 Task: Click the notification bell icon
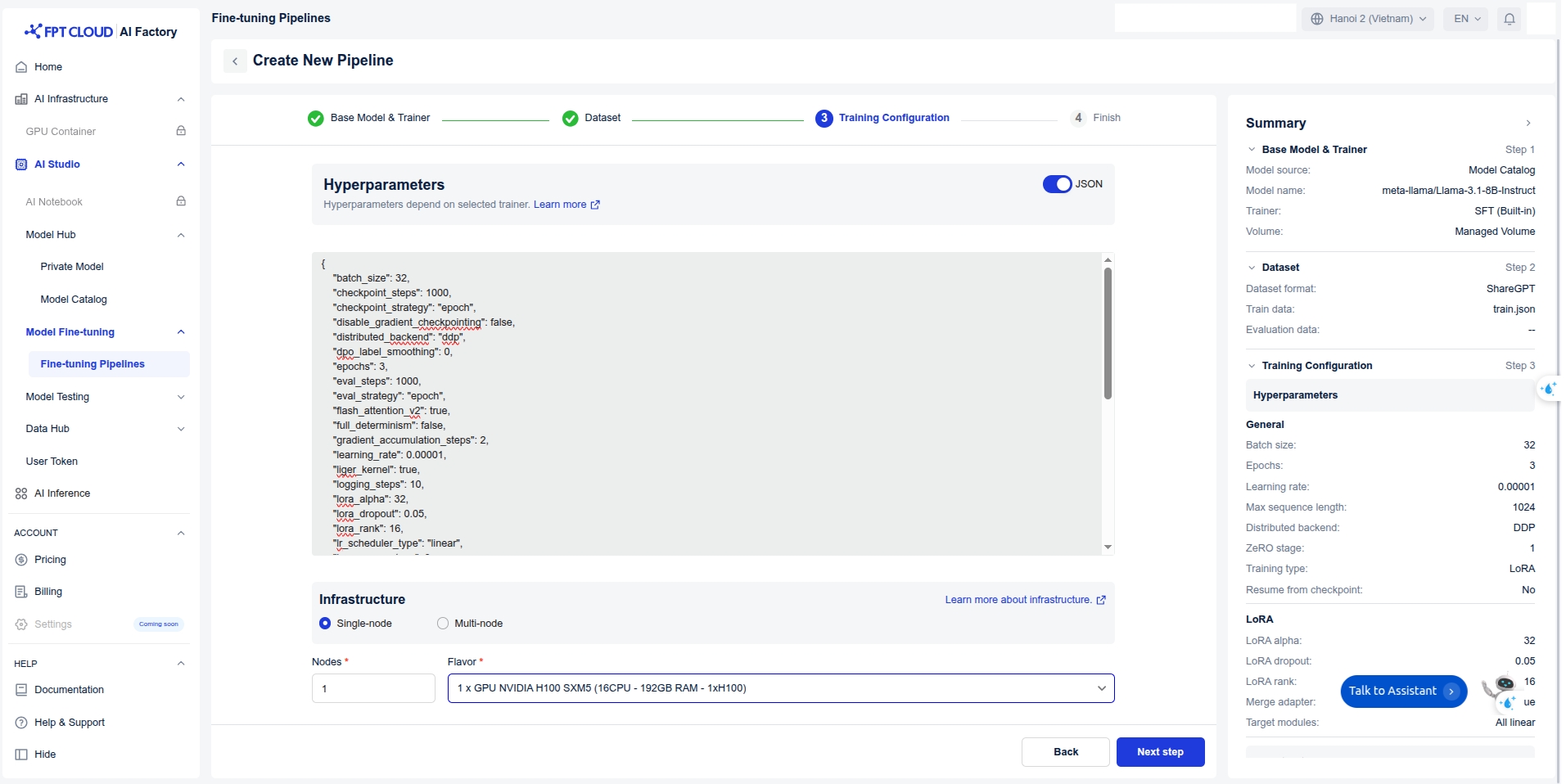pyautogui.click(x=1509, y=19)
